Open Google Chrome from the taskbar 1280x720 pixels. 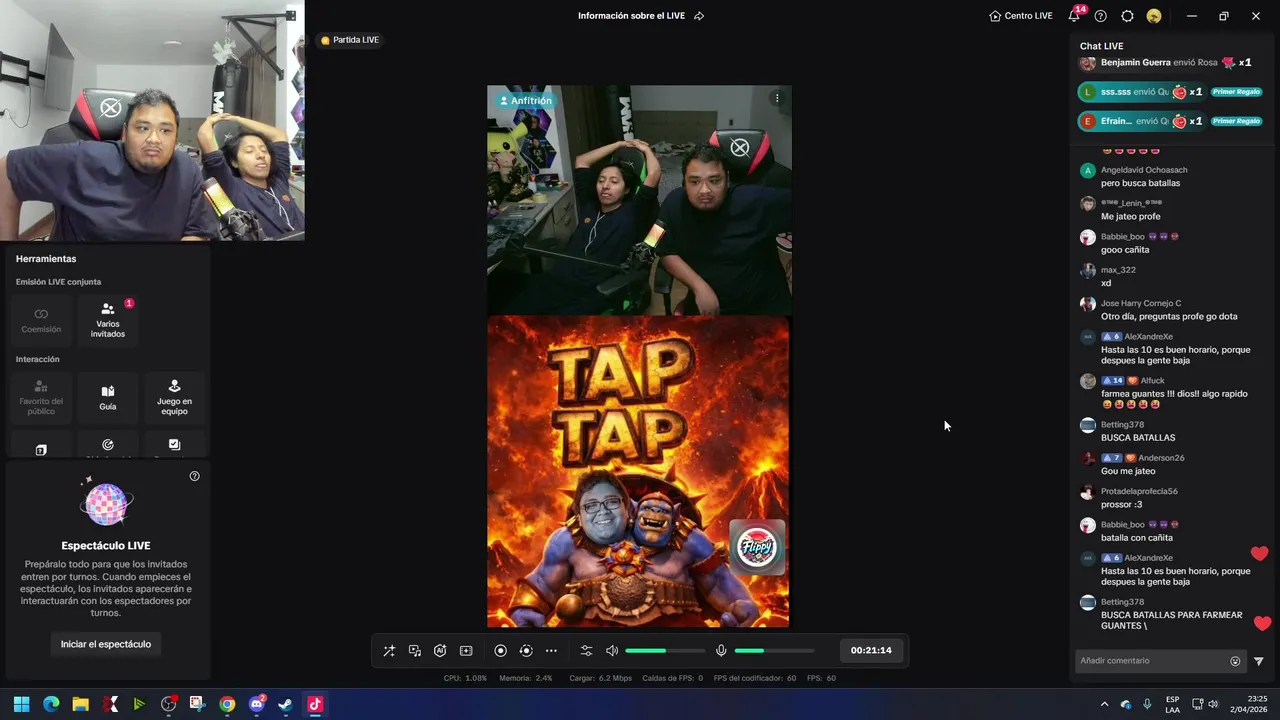(x=227, y=704)
